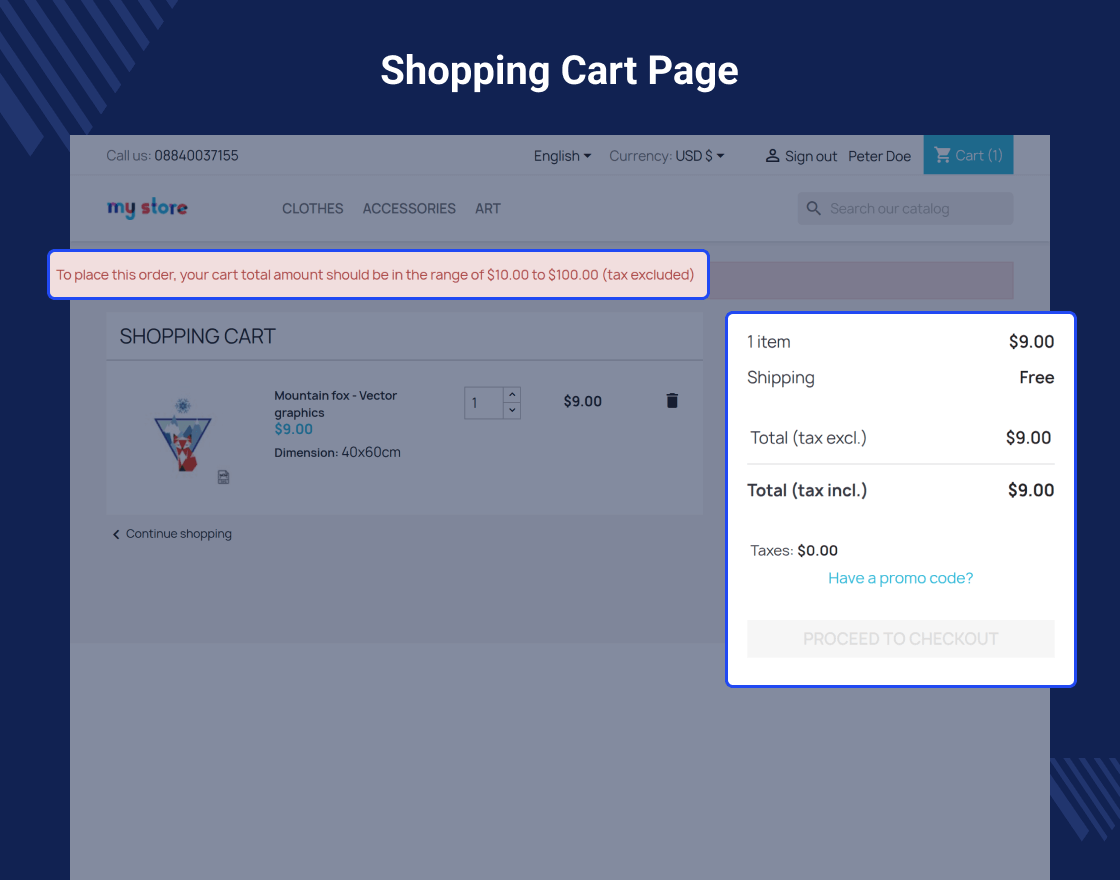Click the Search our catalog field
Image resolution: width=1120 pixels, height=880 pixels.
pyautogui.click(x=905, y=209)
